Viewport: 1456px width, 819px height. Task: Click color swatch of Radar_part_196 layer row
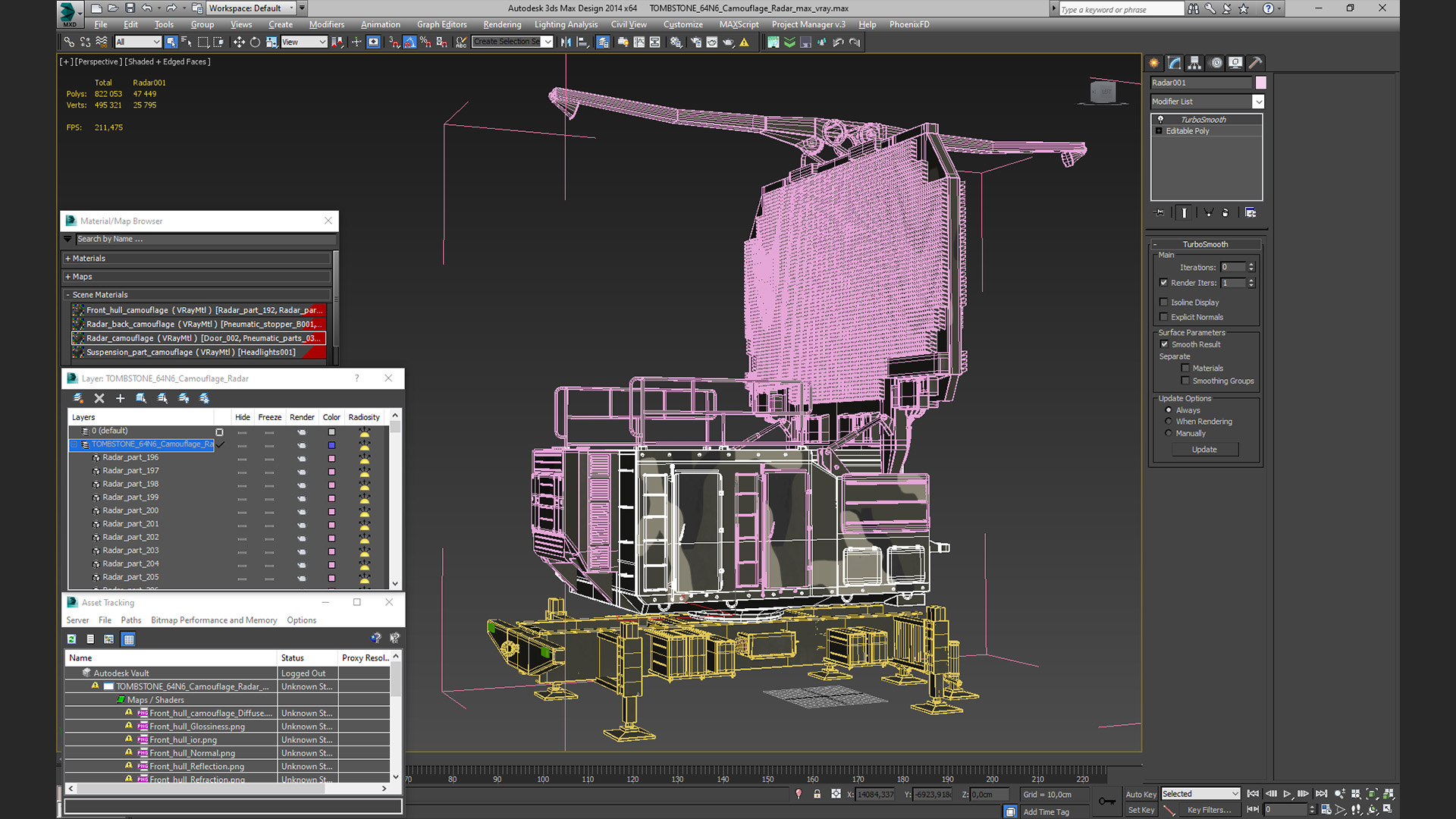[331, 458]
